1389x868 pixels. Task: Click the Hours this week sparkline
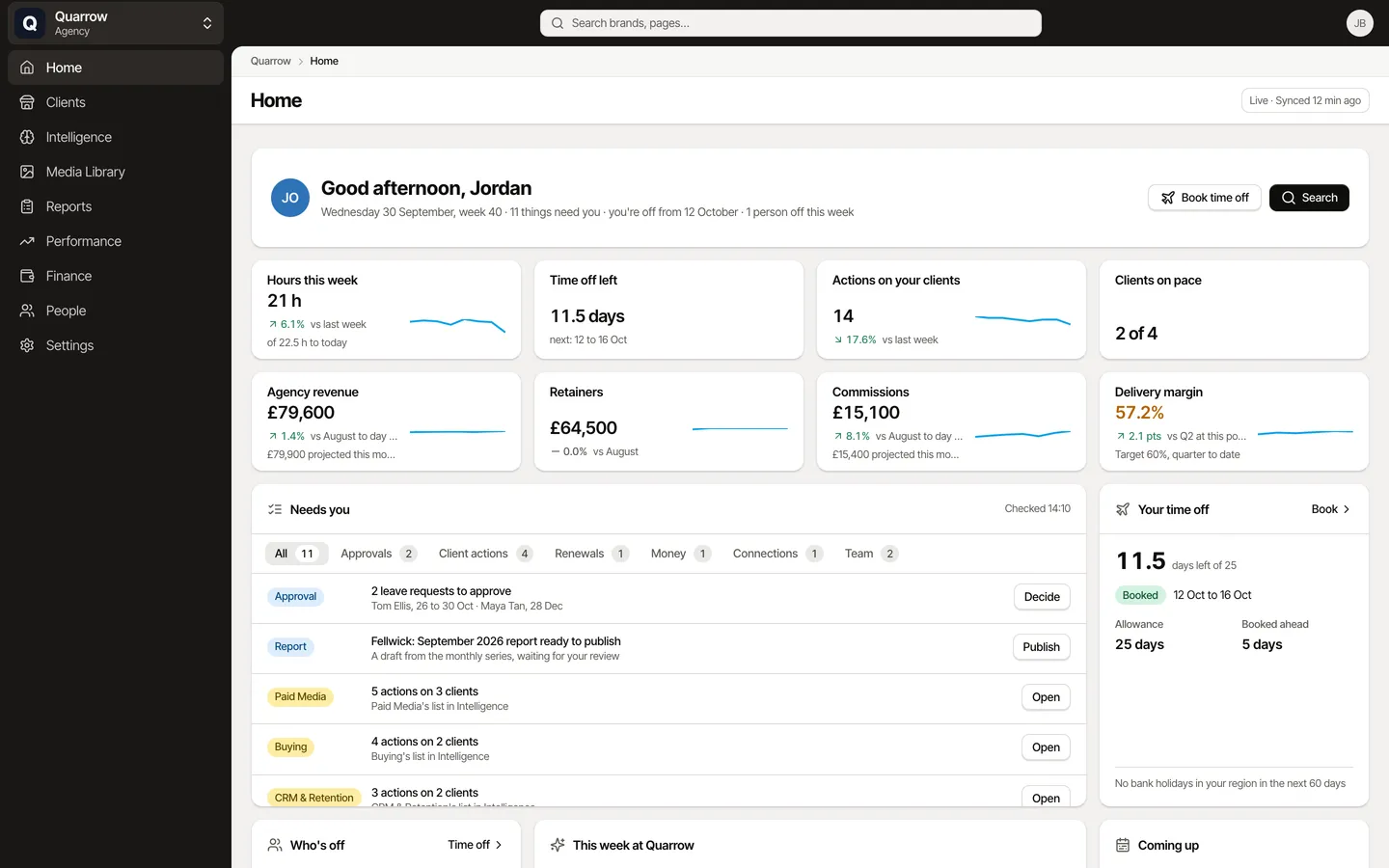coord(457,324)
